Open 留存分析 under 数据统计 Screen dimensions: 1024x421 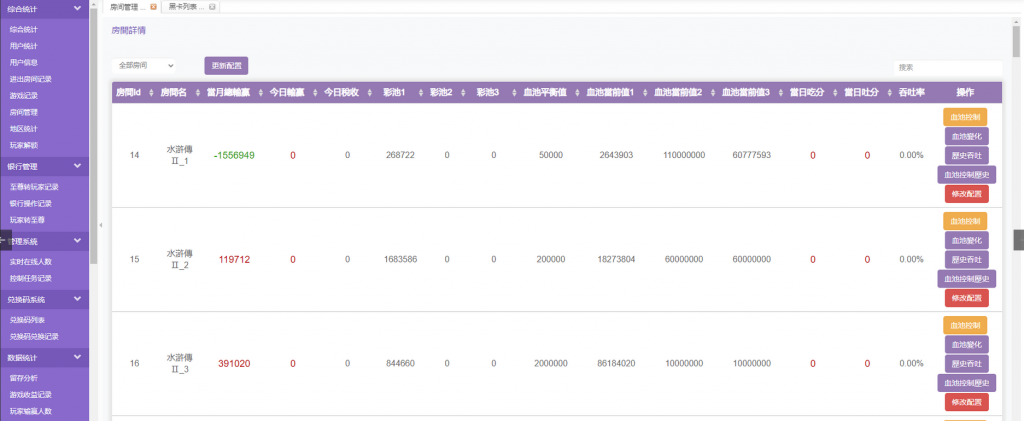[x=24, y=378]
